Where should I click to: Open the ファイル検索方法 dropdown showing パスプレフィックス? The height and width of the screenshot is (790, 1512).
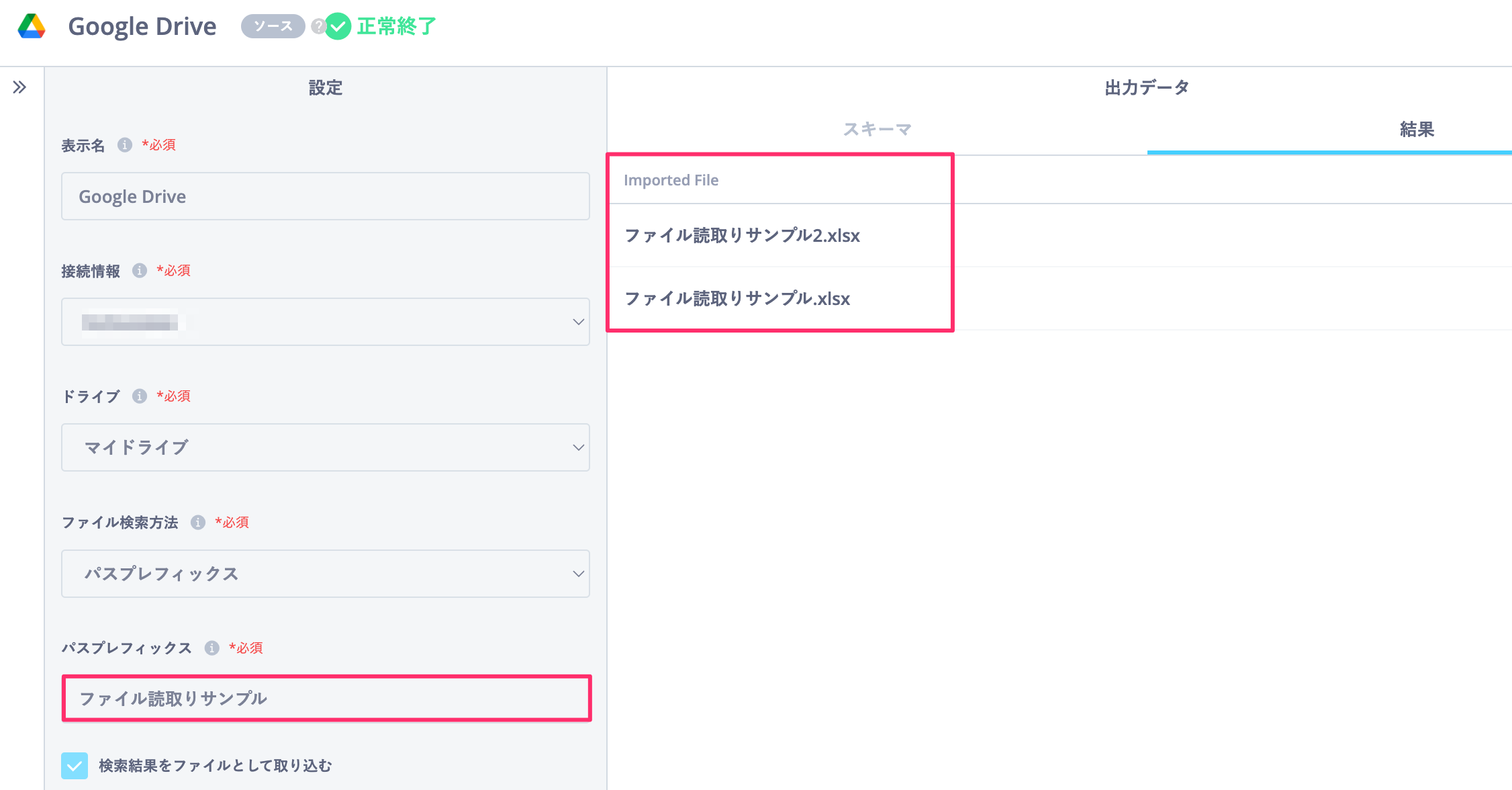(x=326, y=574)
